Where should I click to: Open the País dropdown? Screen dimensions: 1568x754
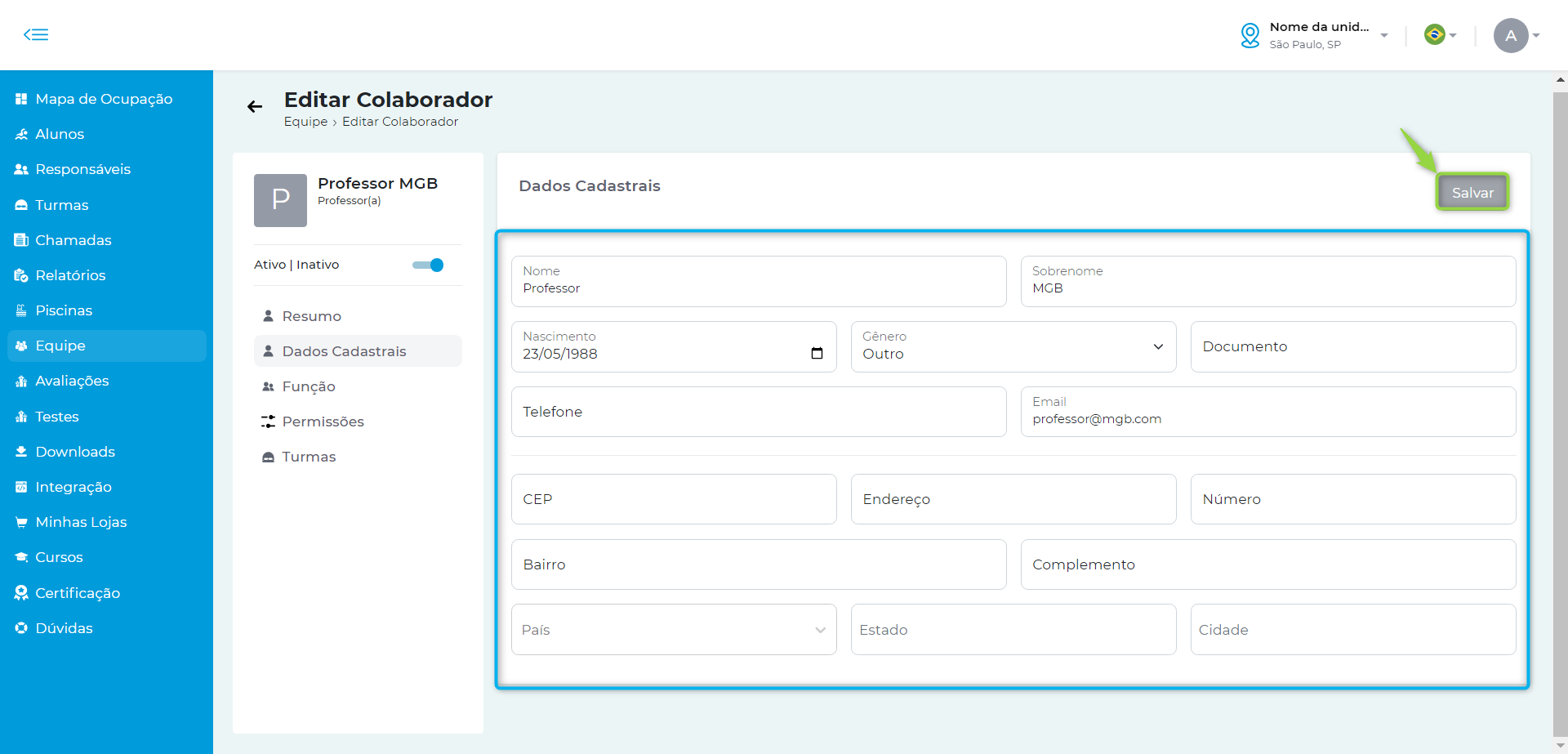coord(674,629)
